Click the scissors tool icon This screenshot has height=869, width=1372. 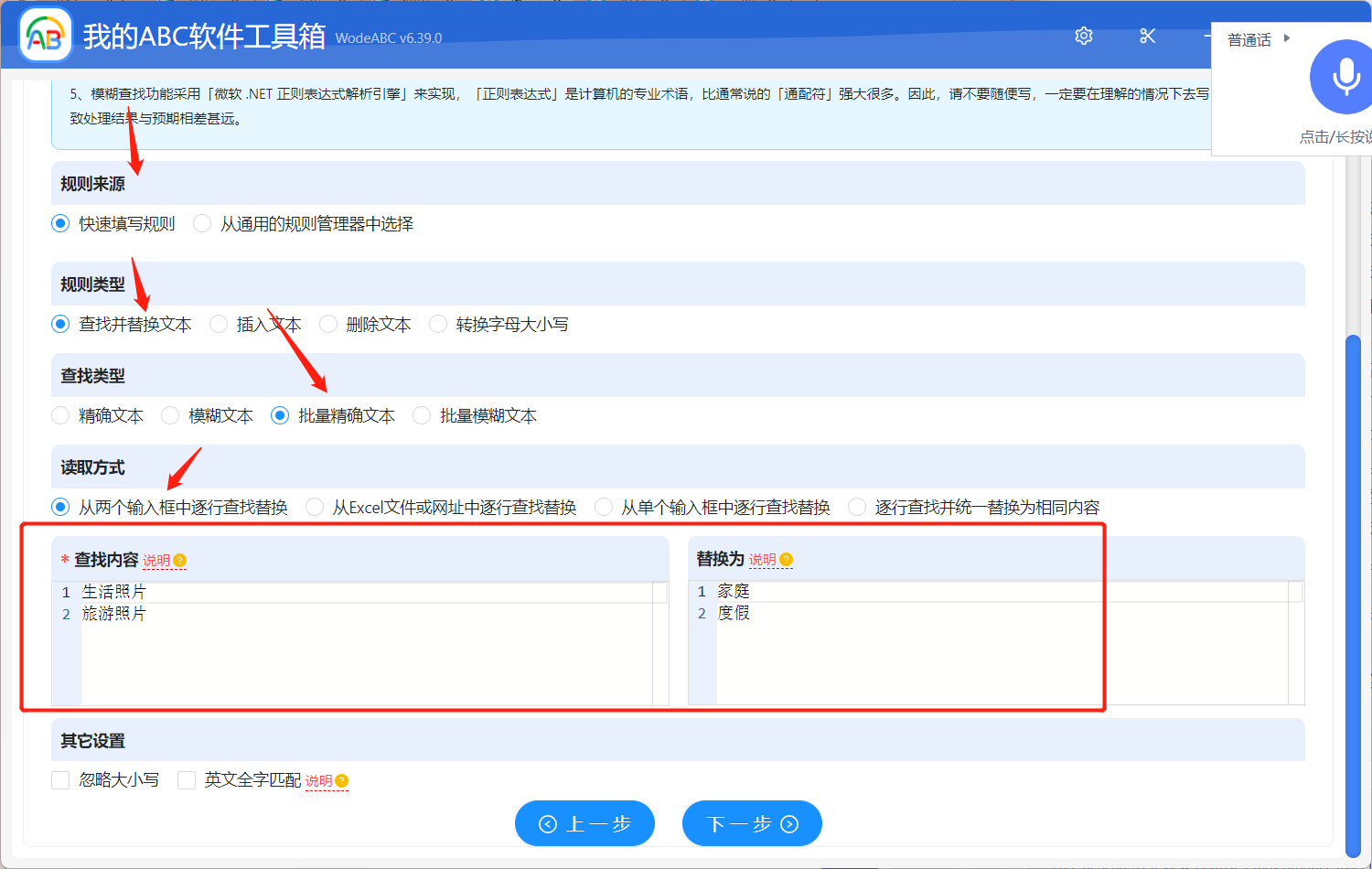(1147, 36)
